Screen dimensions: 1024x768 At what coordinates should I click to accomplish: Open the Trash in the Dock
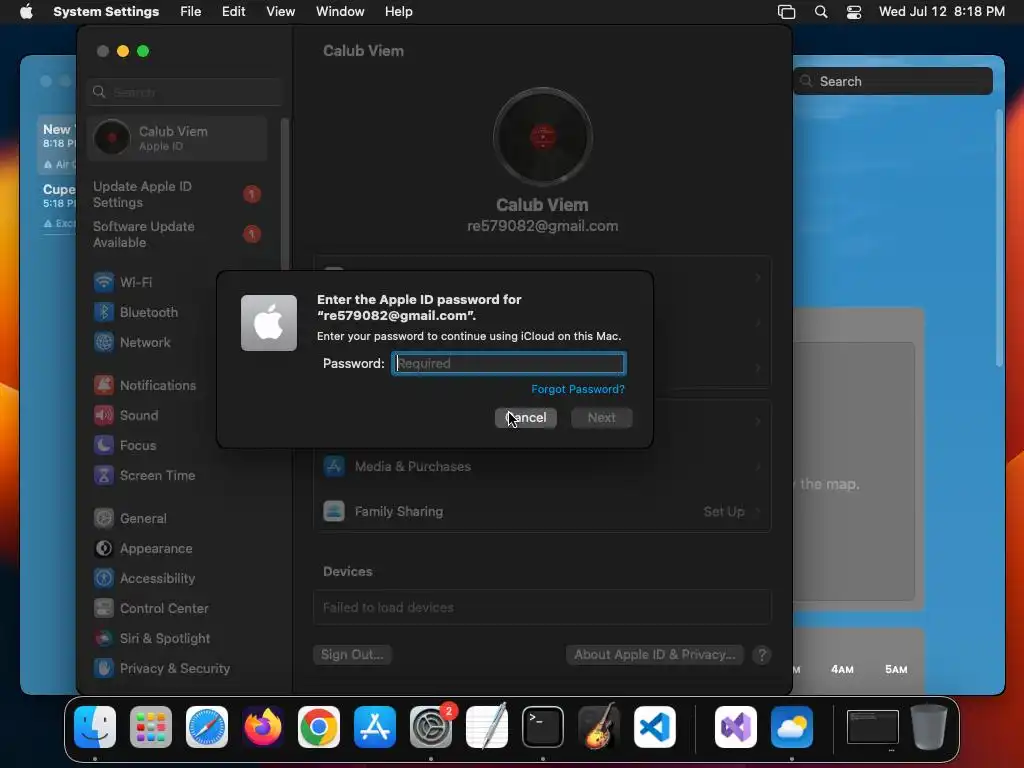coord(929,727)
